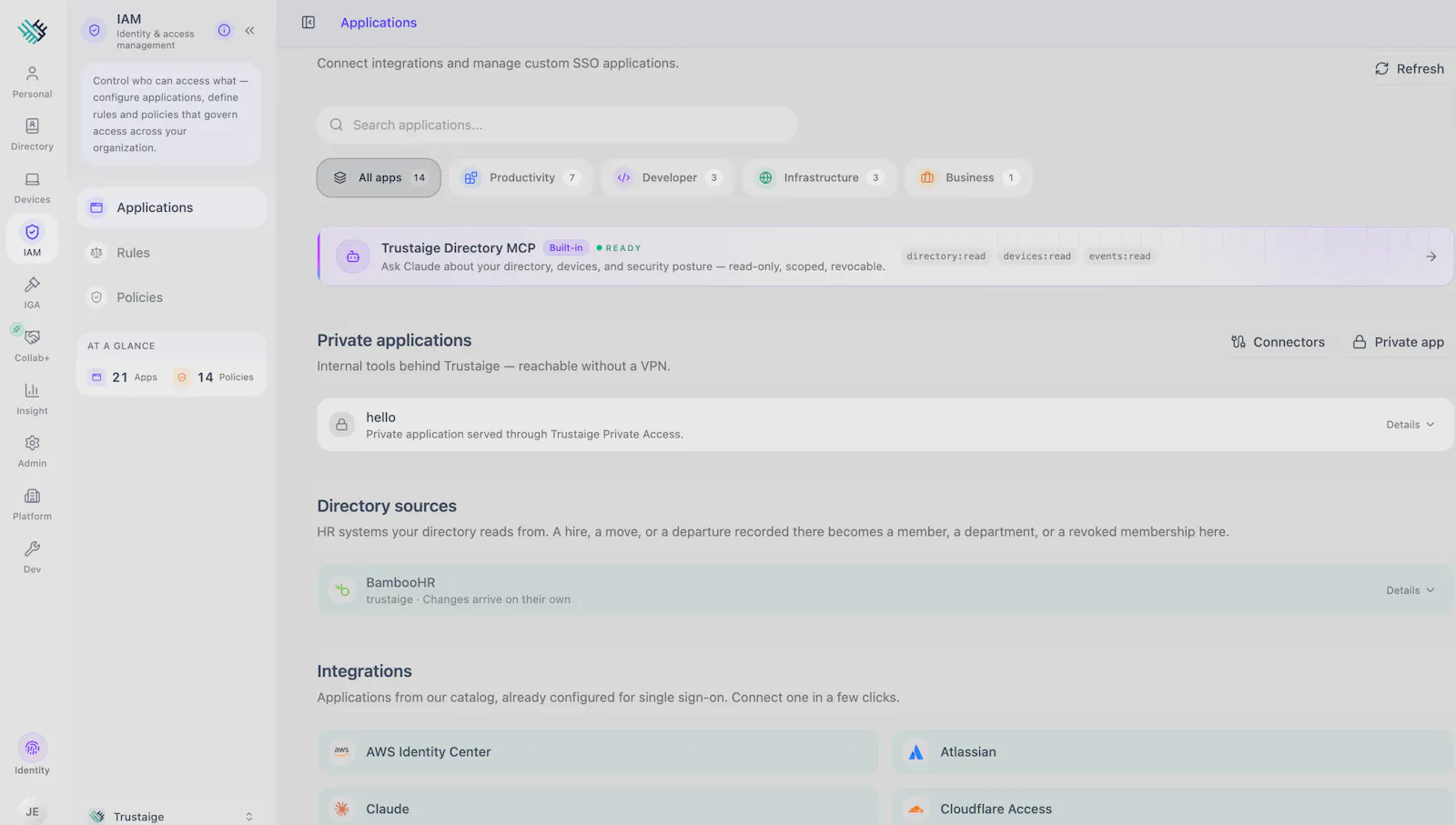
Task: Open the Trustaige organization switcher
Action: (171, 816)
